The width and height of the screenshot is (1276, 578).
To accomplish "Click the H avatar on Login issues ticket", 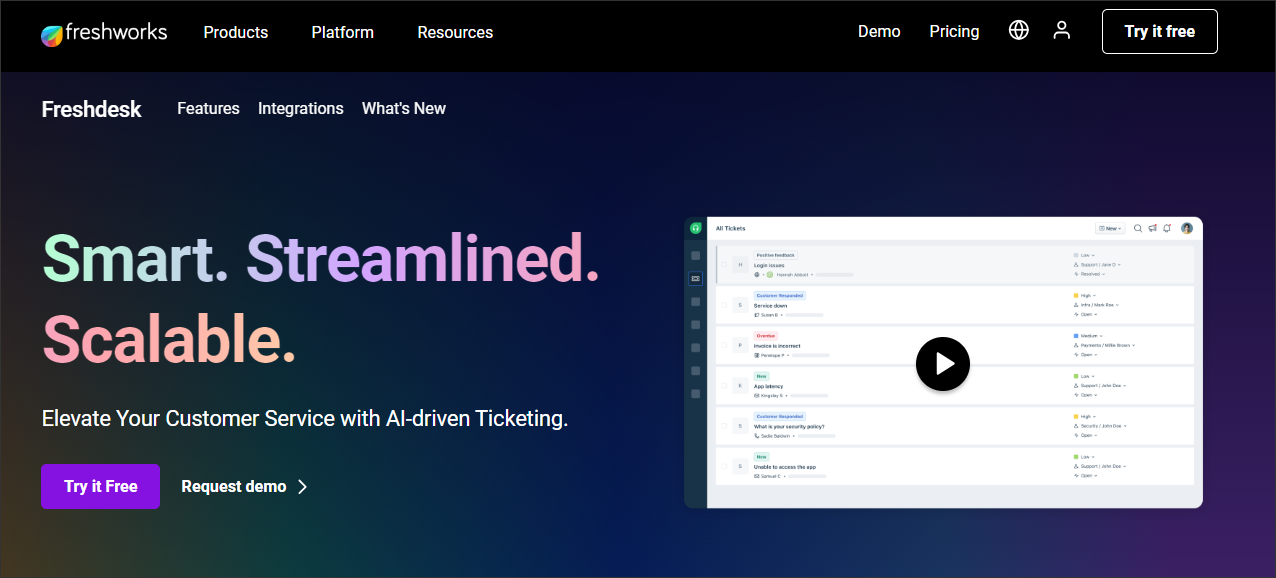I will click(740, 265).
